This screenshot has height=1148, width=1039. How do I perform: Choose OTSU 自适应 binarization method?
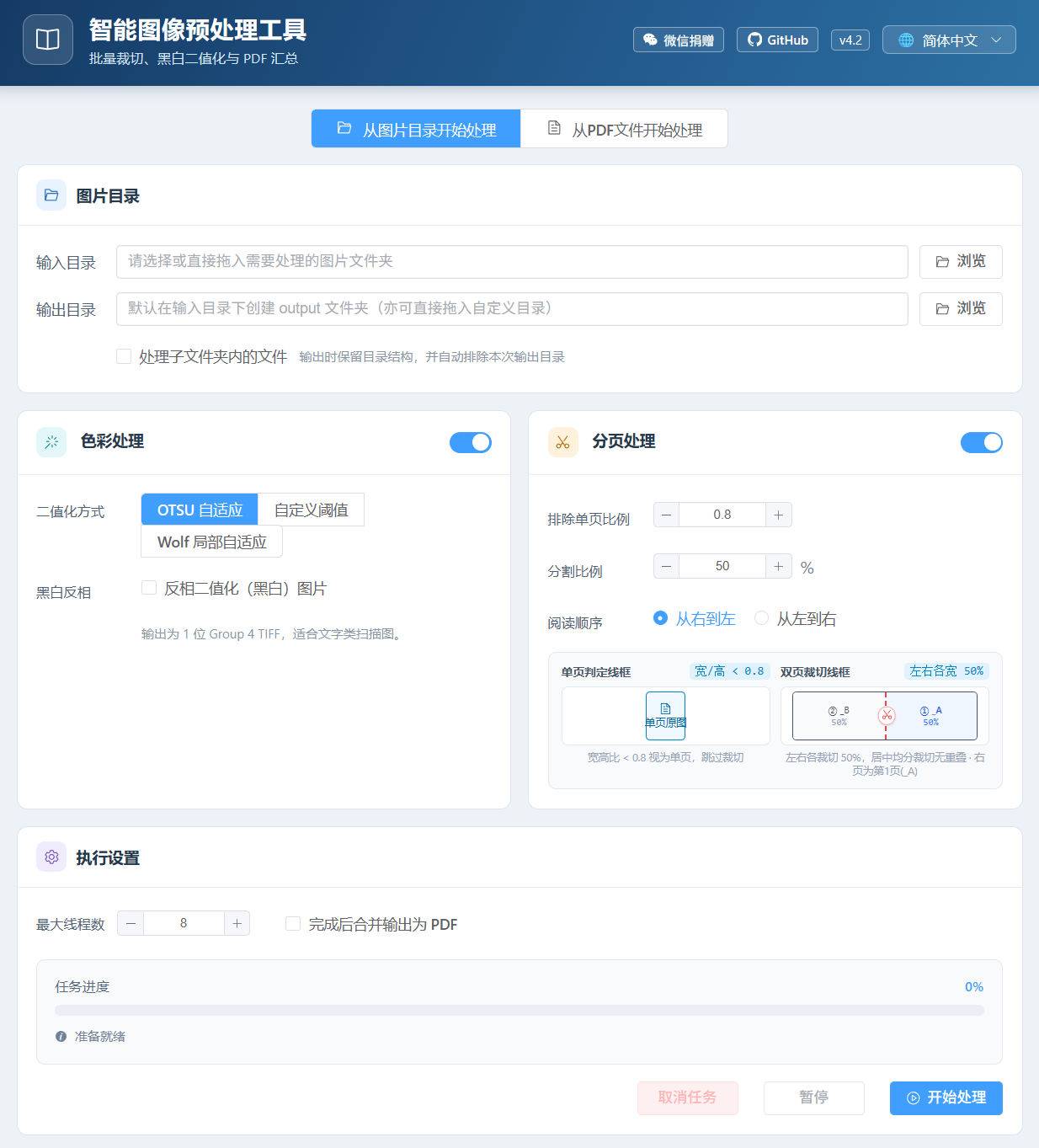point(200,510)
